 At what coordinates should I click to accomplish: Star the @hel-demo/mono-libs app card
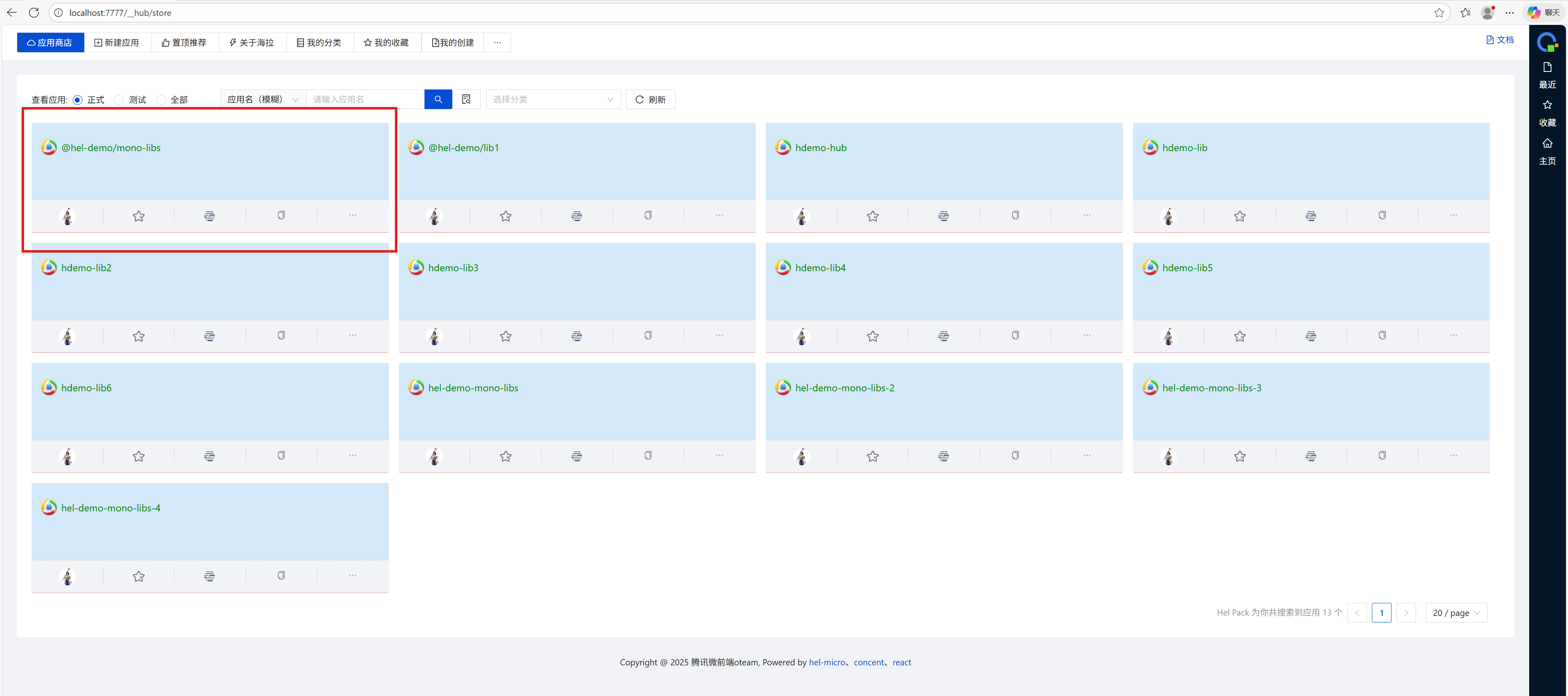[x=139, y=216]
